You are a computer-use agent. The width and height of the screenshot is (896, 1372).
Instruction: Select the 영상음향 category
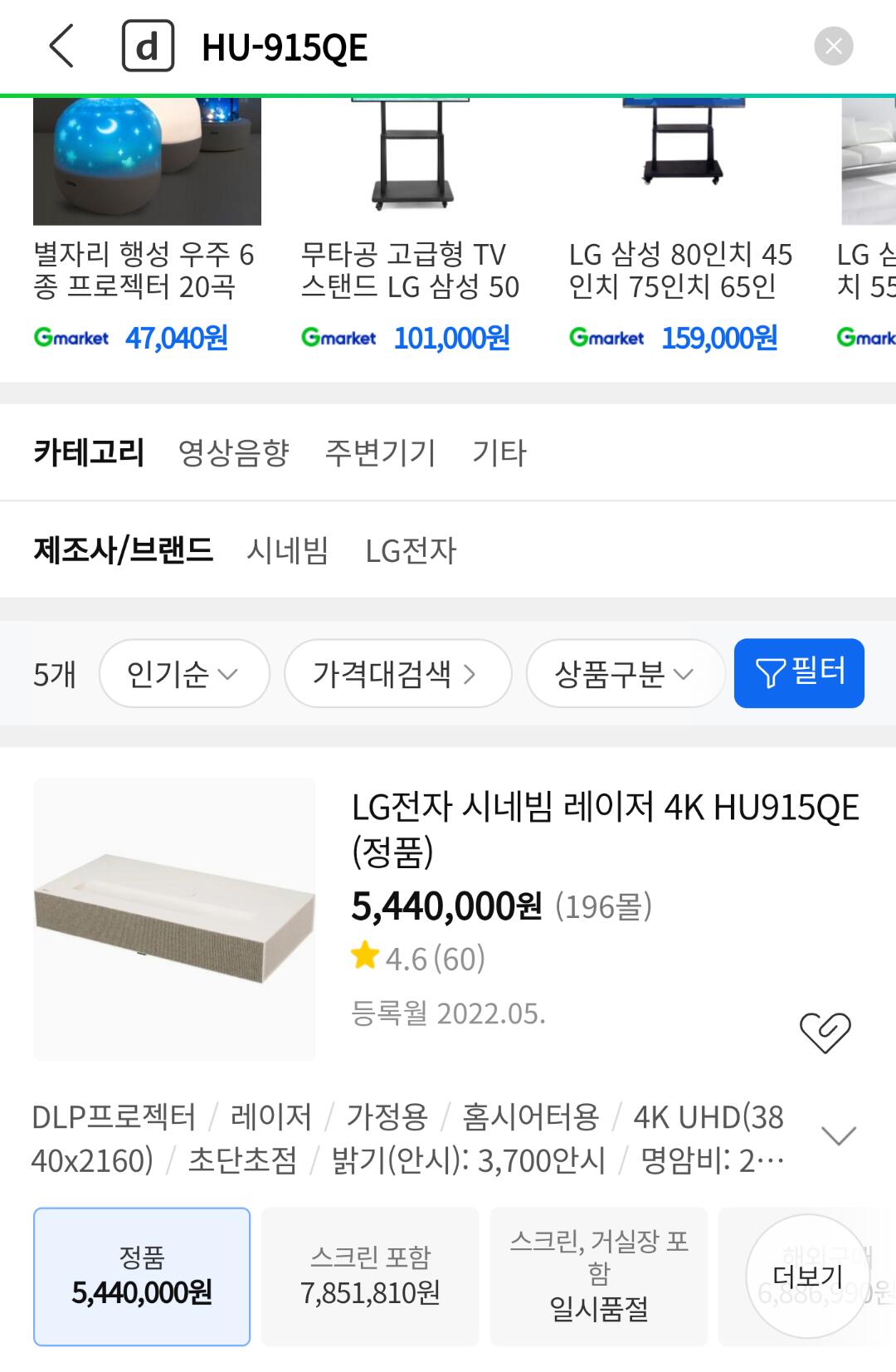pyautogui.click(x=234, y=452)
